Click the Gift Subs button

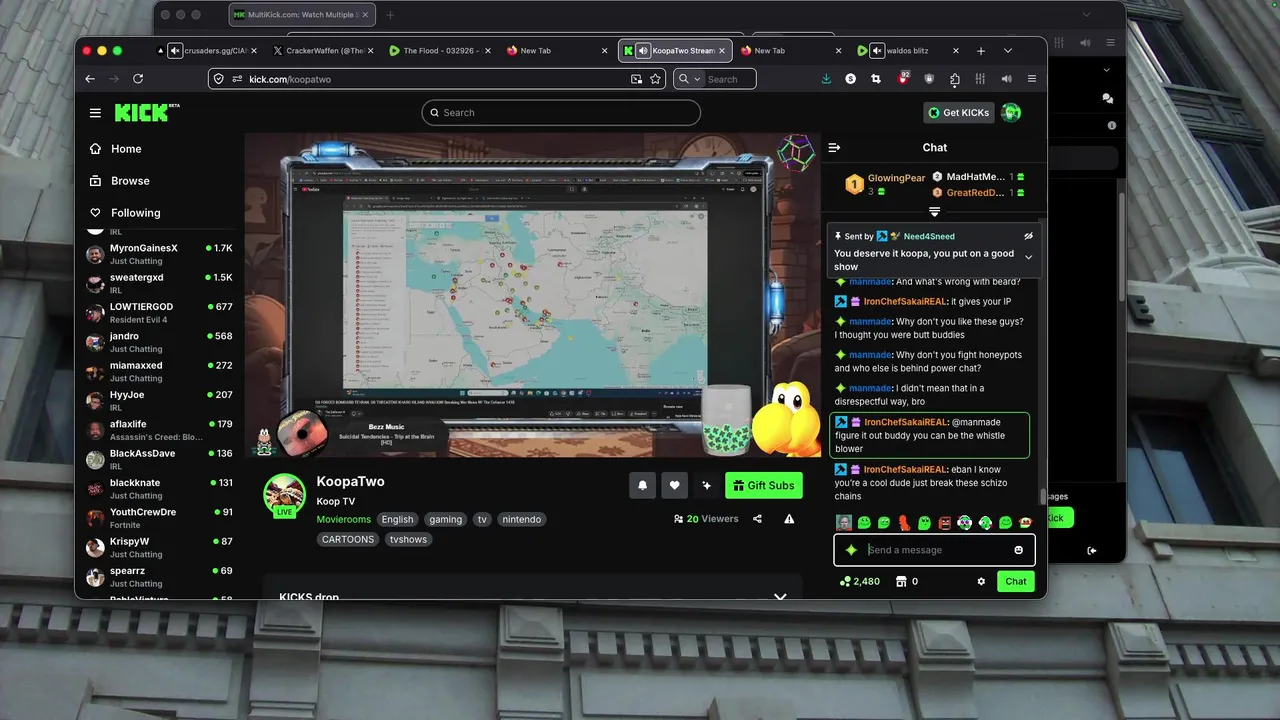pyautogui.click(x=764, y=485)
